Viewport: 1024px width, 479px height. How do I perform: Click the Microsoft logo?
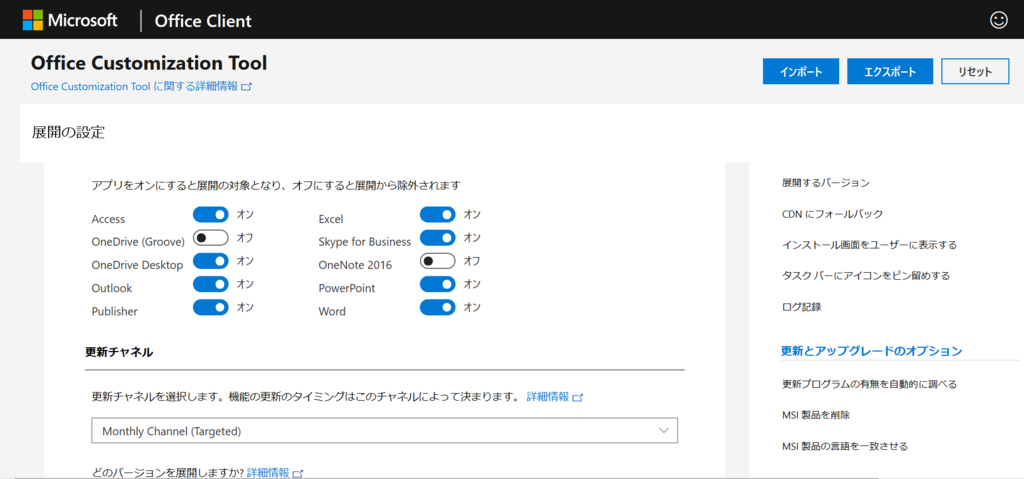coord(70,20)
